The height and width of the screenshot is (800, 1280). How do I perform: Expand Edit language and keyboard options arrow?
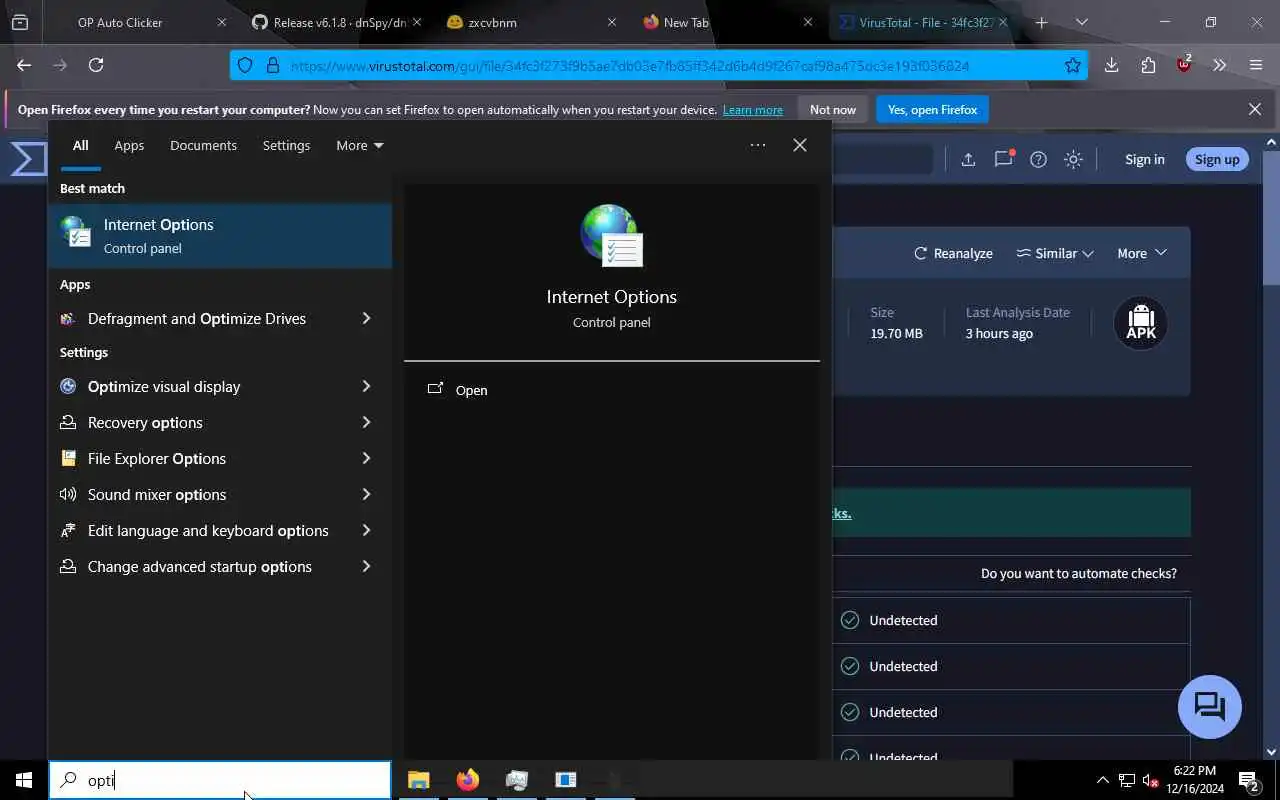(366, 530)
